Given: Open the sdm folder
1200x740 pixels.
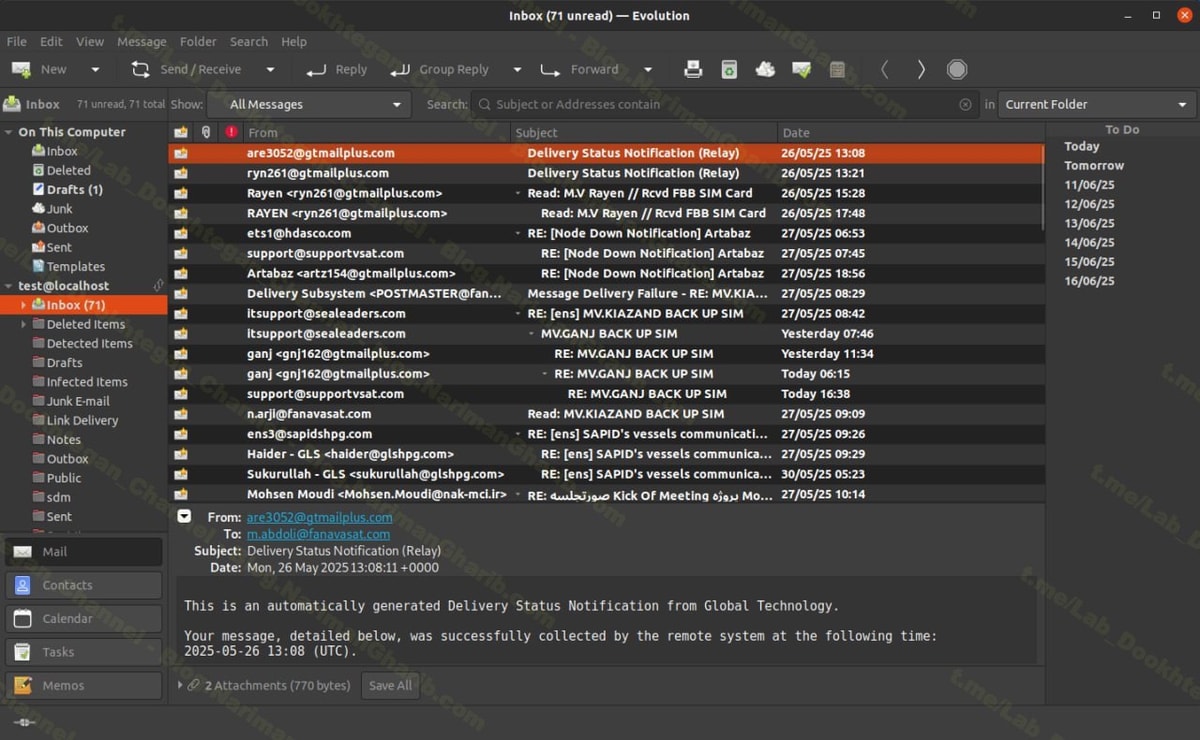Looking at the screenshot, I should point(58,497).
